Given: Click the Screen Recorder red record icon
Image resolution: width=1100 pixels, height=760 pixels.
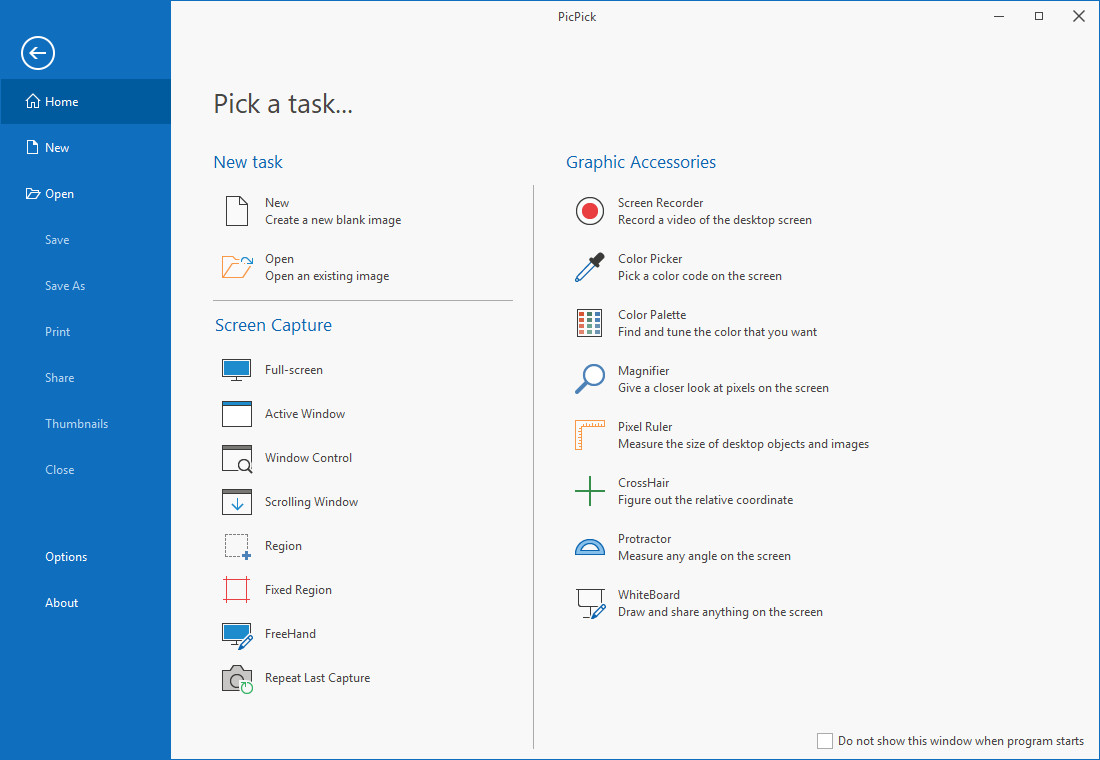Looking at the screenshot, I should pos(590,211).
